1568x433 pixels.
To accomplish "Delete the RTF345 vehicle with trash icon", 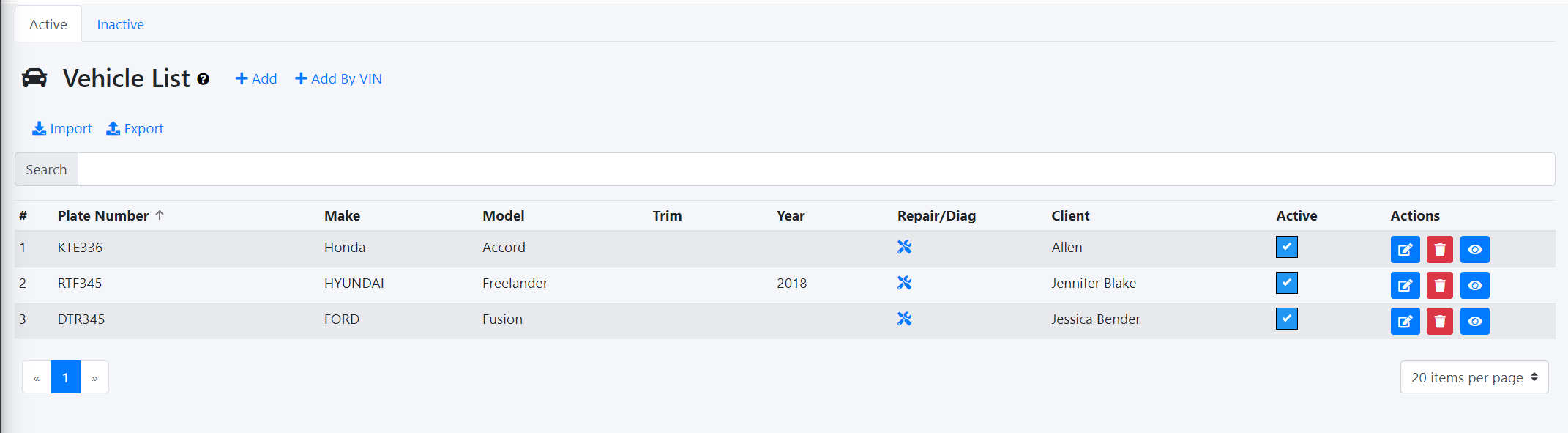I will [x=1439, y=286].
